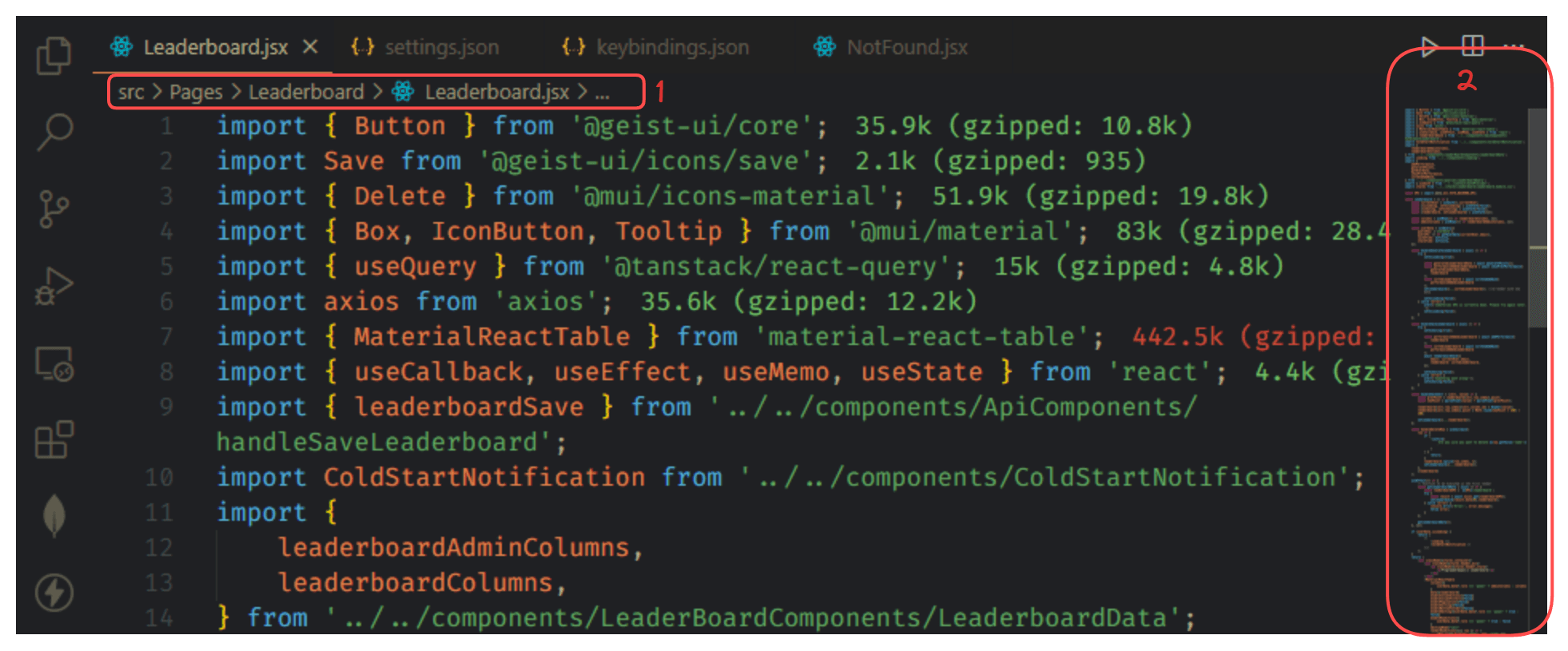
Task: Open the Remote Explorer view
Action: click(x=54, y=364)
